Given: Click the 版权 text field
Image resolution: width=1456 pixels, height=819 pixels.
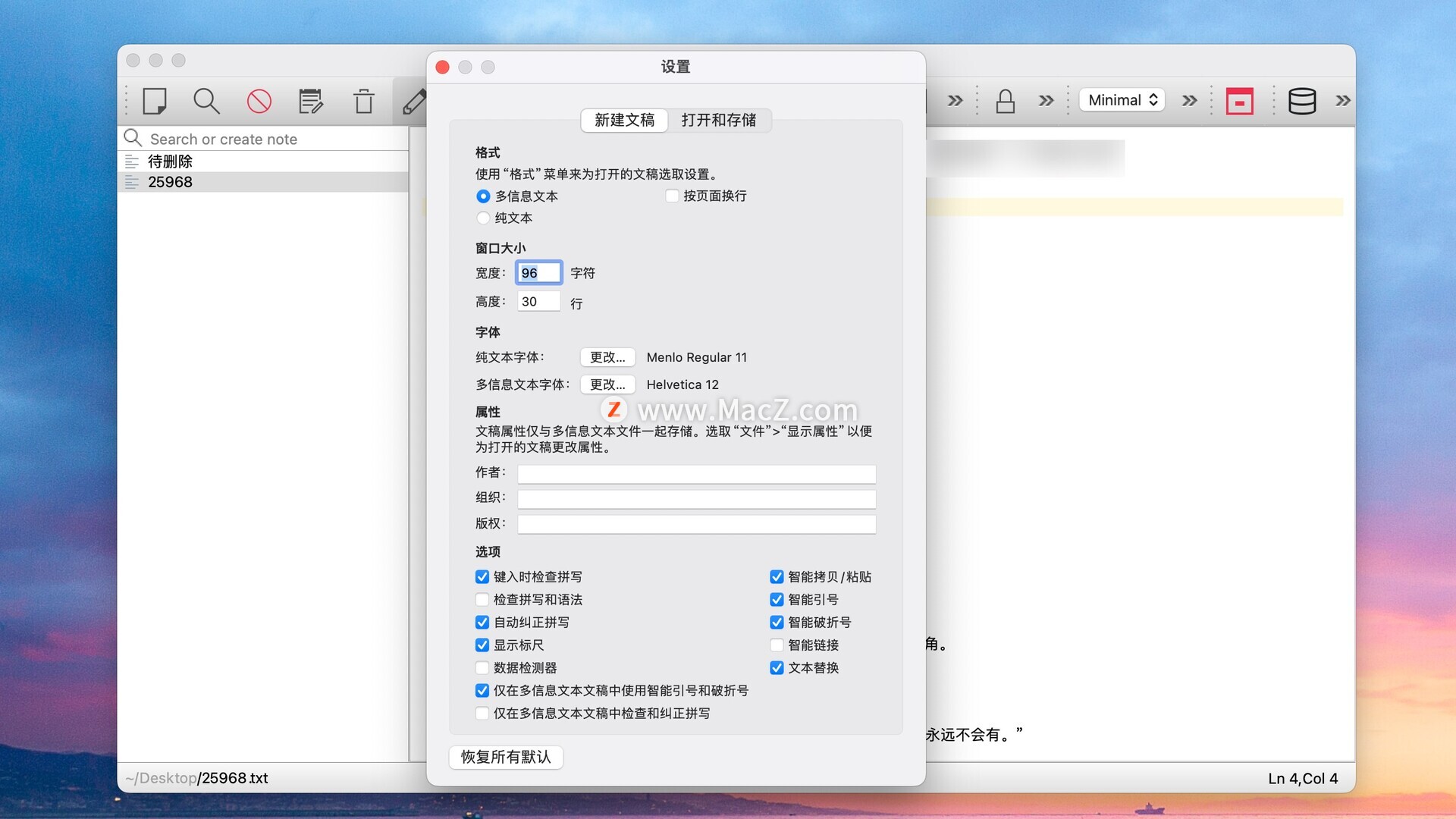Looking at the screenshot, I should point(697,524).
